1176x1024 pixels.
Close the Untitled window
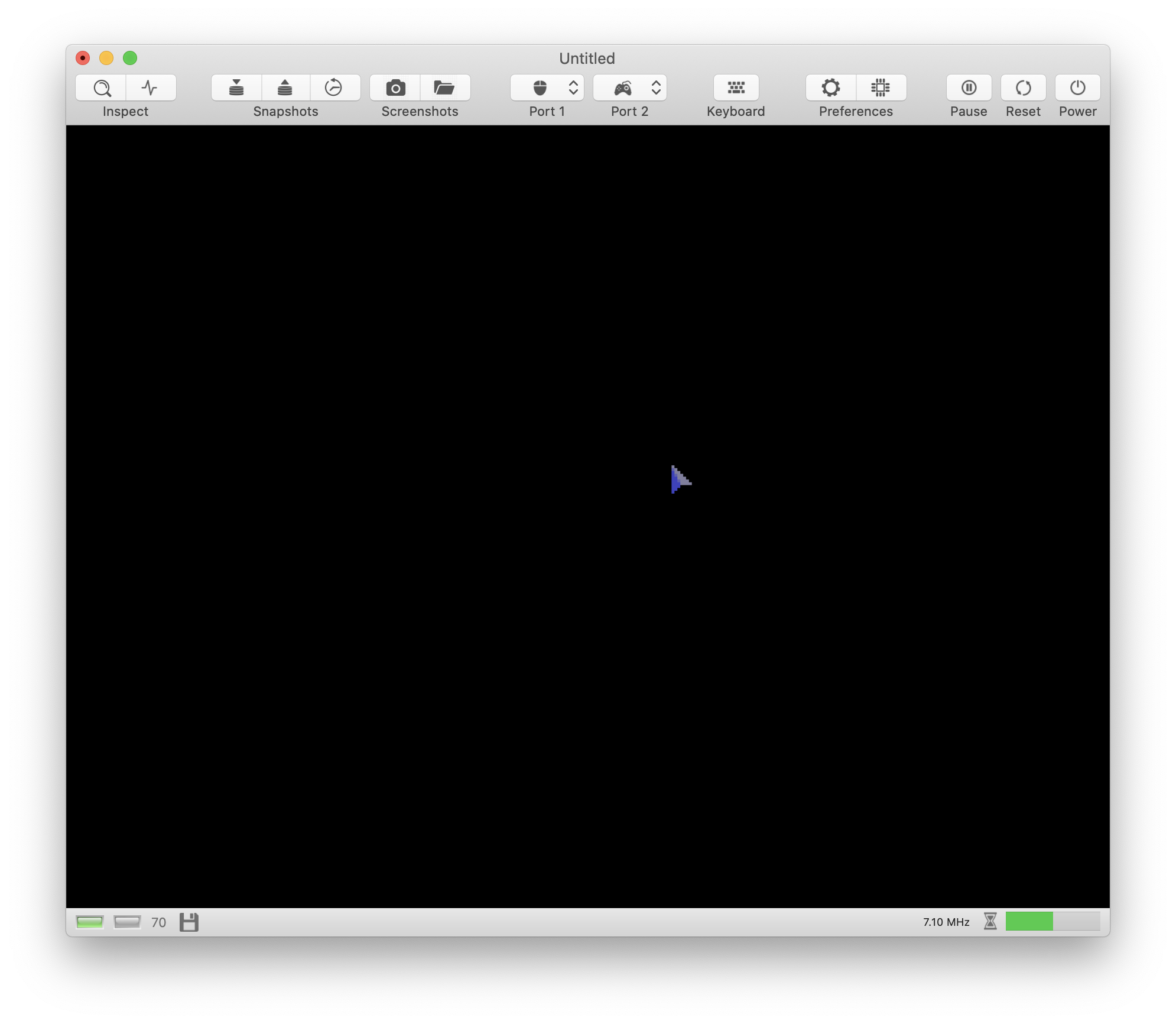click(x=83, y=58)
